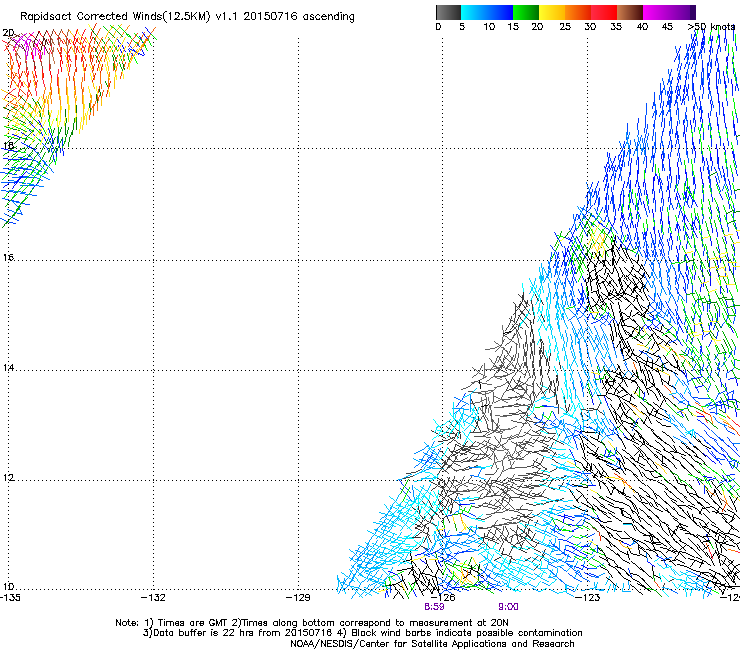Click the 'Data buffer is 22 hrs' note line
Viewport: 740px width, 650px height.
(x=362, y=633)
